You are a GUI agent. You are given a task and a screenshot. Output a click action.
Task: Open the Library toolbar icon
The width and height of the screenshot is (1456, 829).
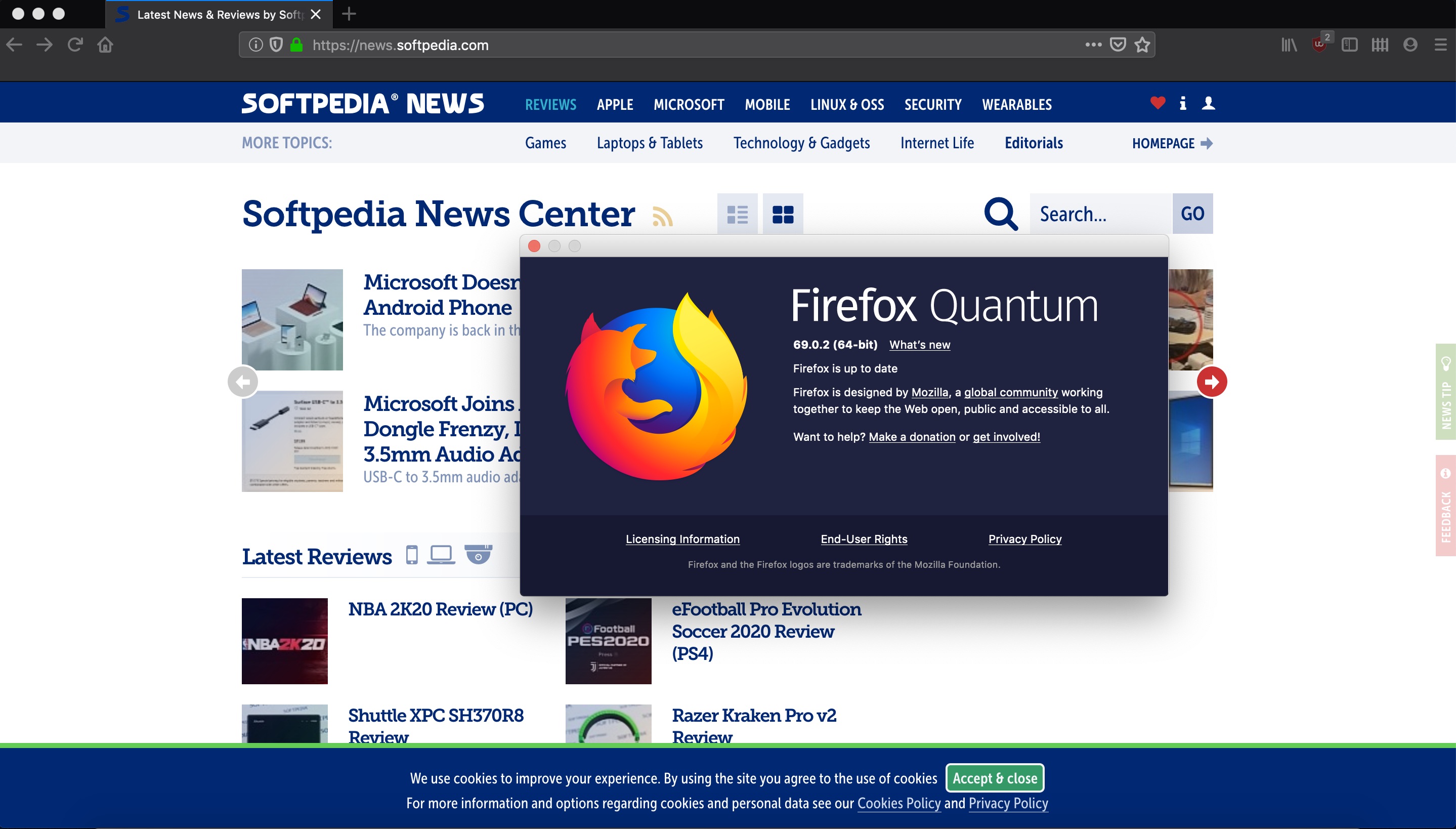tap(1289, 45)
